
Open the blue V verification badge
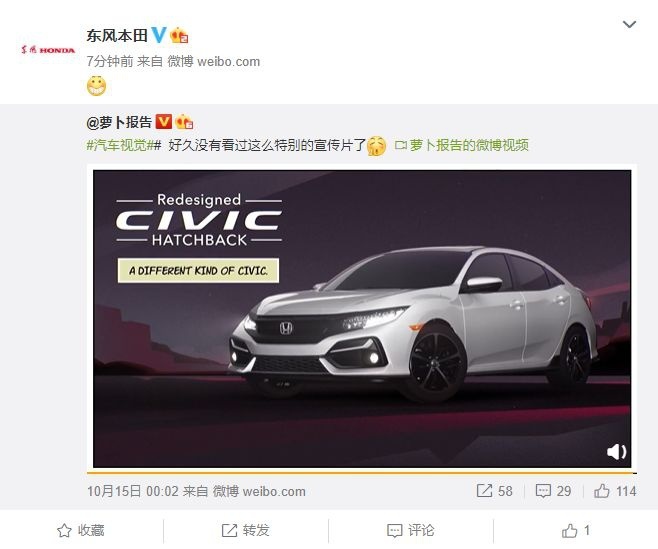pyautogui.click(x=159, y=35)
